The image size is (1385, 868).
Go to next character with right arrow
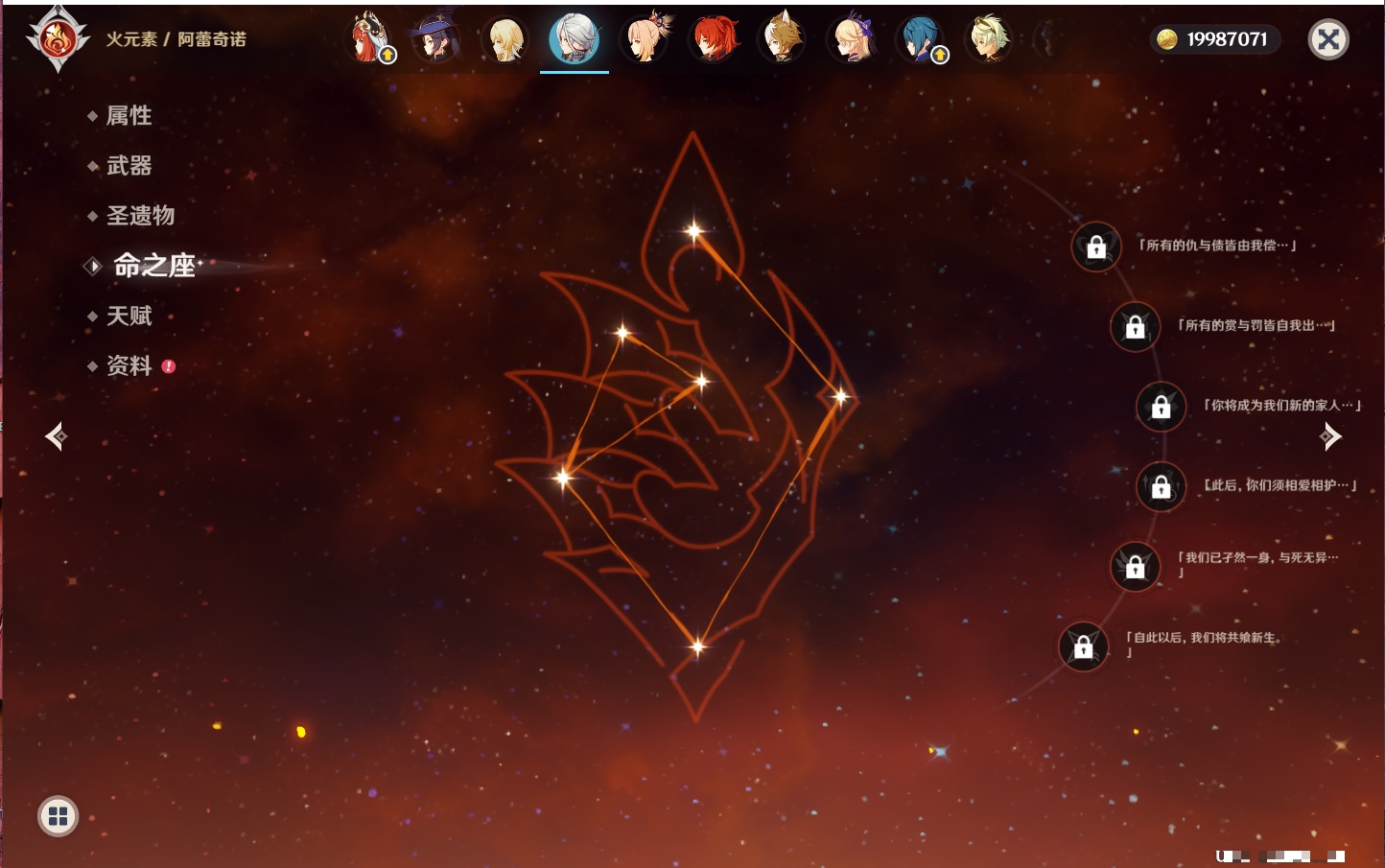click(x=1330, y=436)
